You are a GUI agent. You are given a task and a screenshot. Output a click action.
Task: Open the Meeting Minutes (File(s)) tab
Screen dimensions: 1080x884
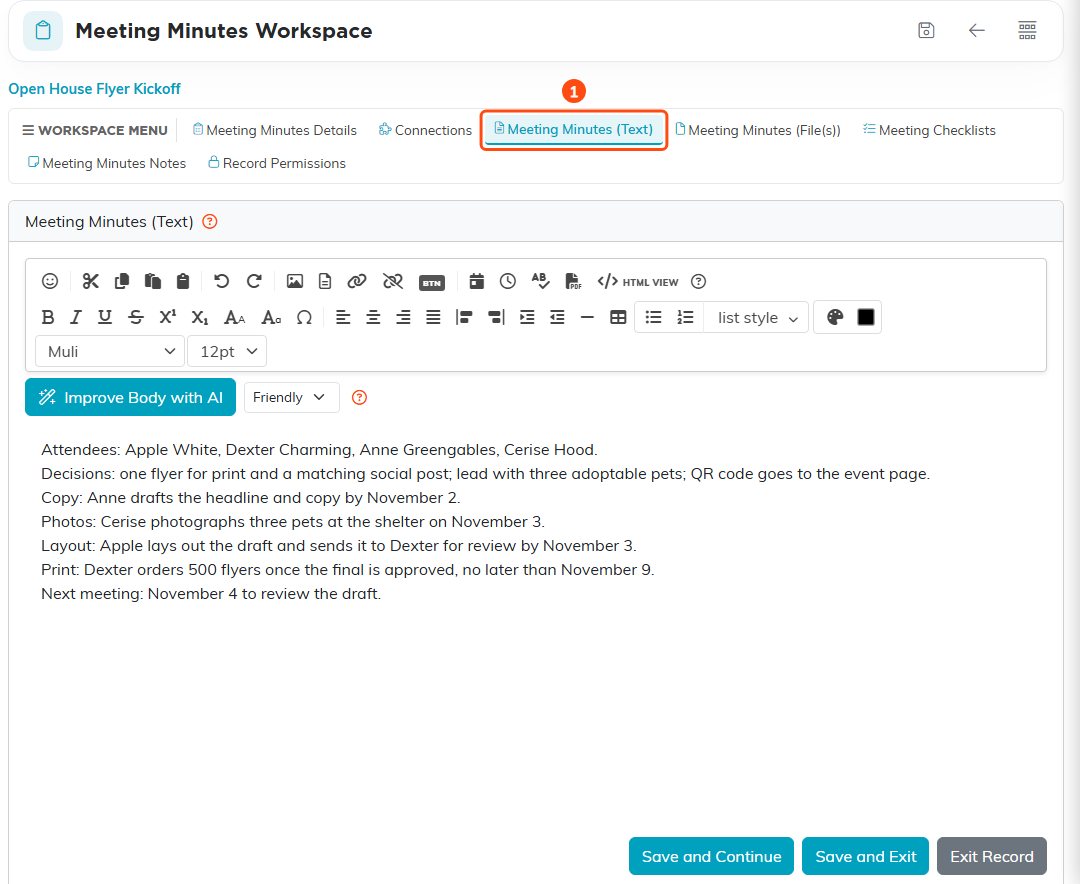(x=758, y=130)
